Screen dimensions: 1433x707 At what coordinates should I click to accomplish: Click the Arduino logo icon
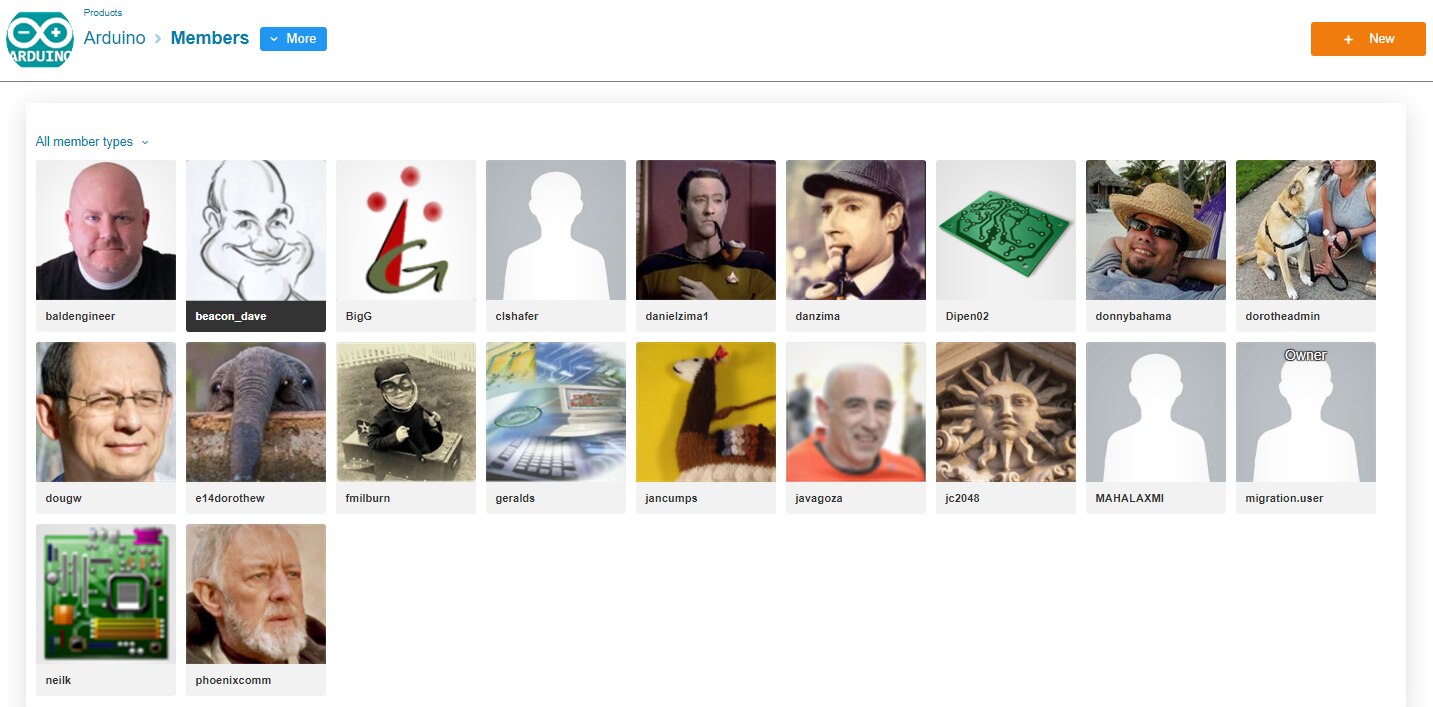click(40, 39)
